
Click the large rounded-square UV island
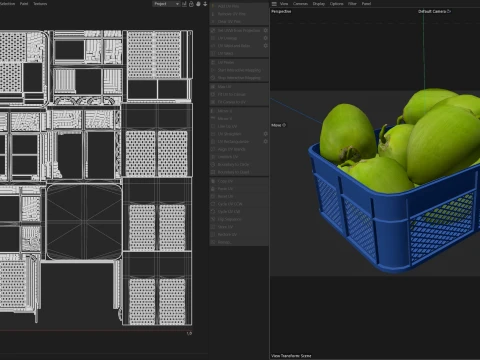pos(84,222)
